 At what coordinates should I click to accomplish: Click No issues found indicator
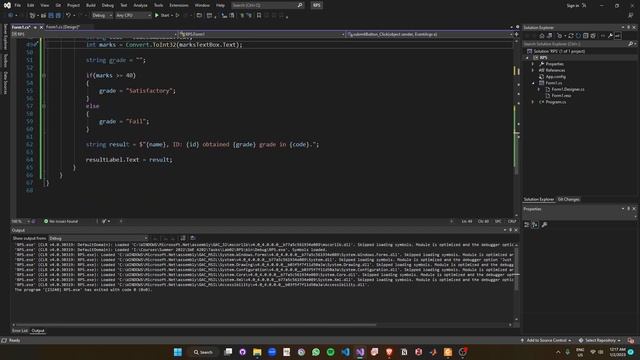click(x=61, y=221)
